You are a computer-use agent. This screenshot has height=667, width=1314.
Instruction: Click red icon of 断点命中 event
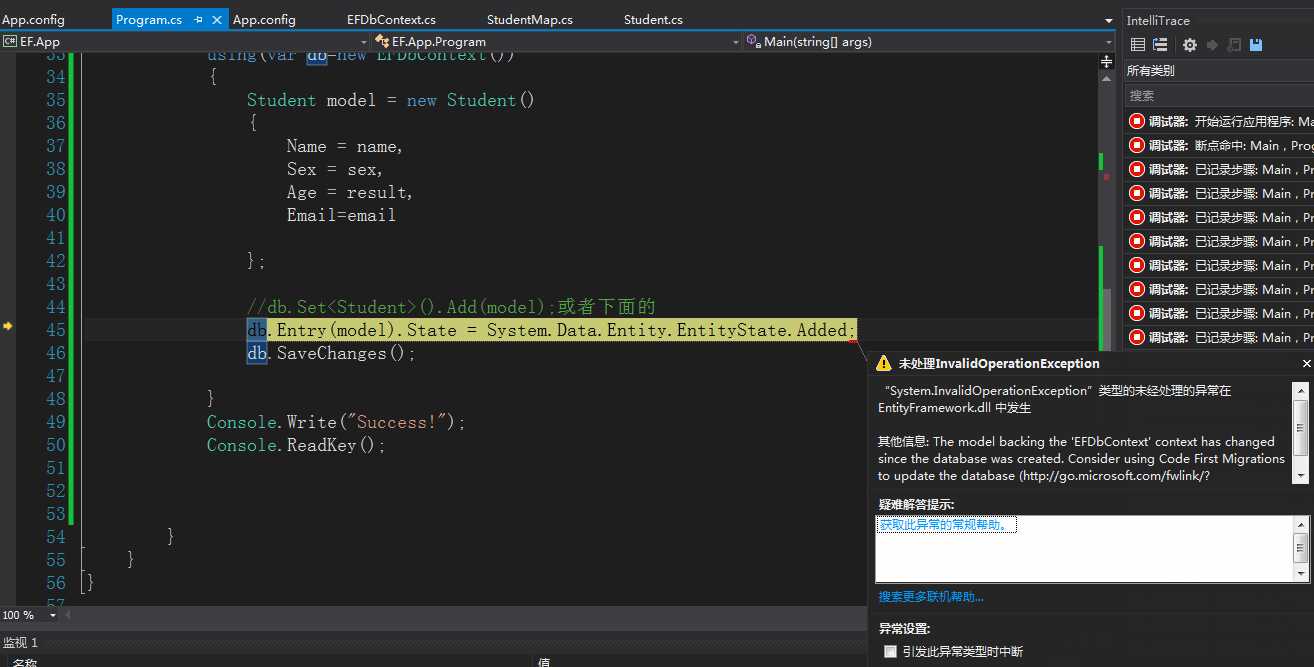coord(1136,145)
